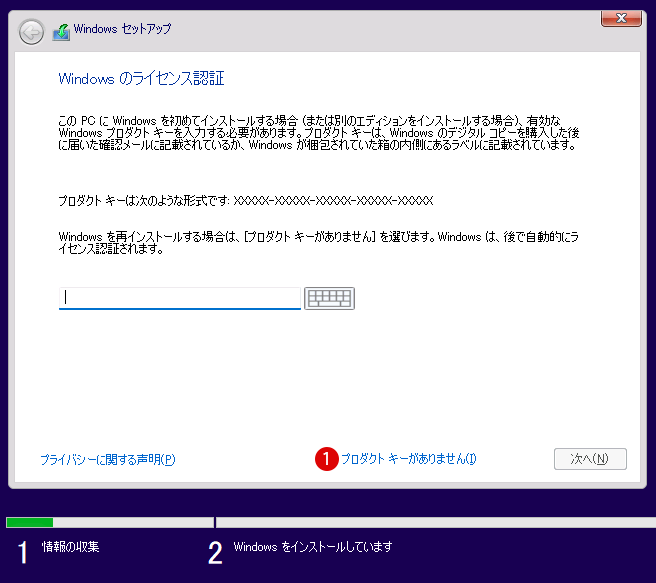Click step 2 Windows をインストールしています label
This screenshot has height=583, width=656.
point(313,547)
